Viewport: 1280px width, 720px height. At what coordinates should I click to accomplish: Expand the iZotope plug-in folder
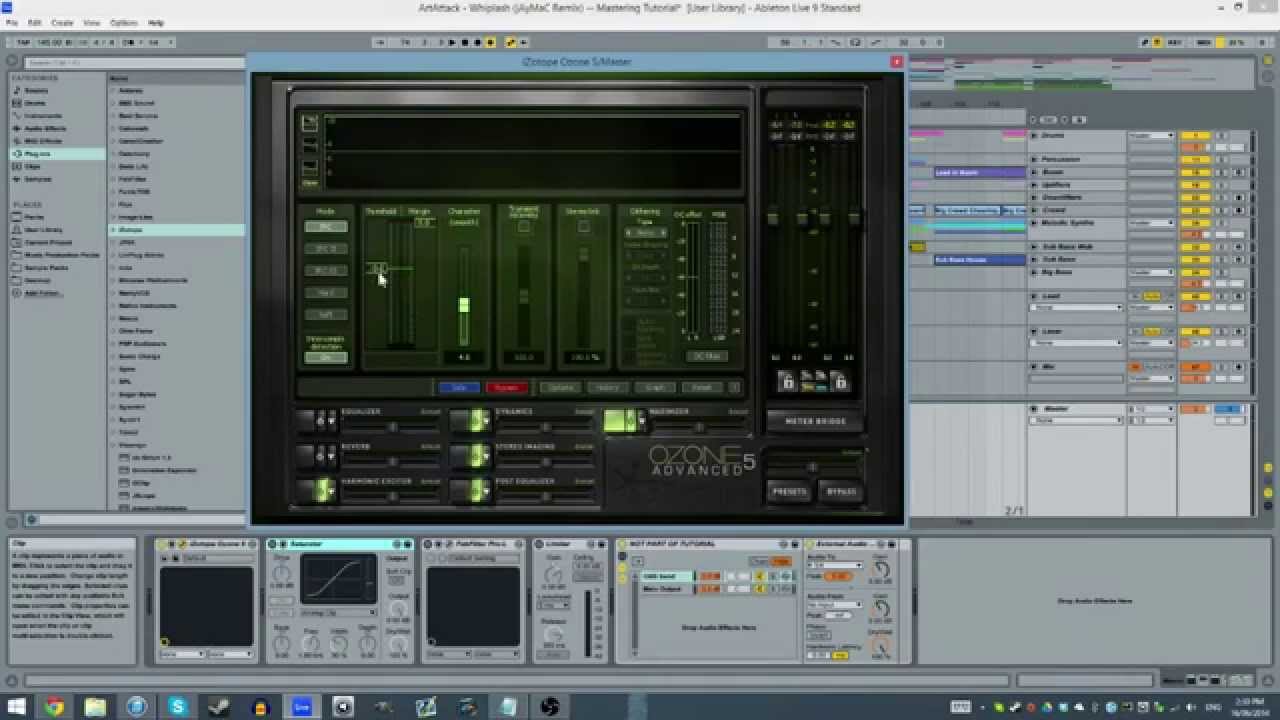(x=113, y=230)
